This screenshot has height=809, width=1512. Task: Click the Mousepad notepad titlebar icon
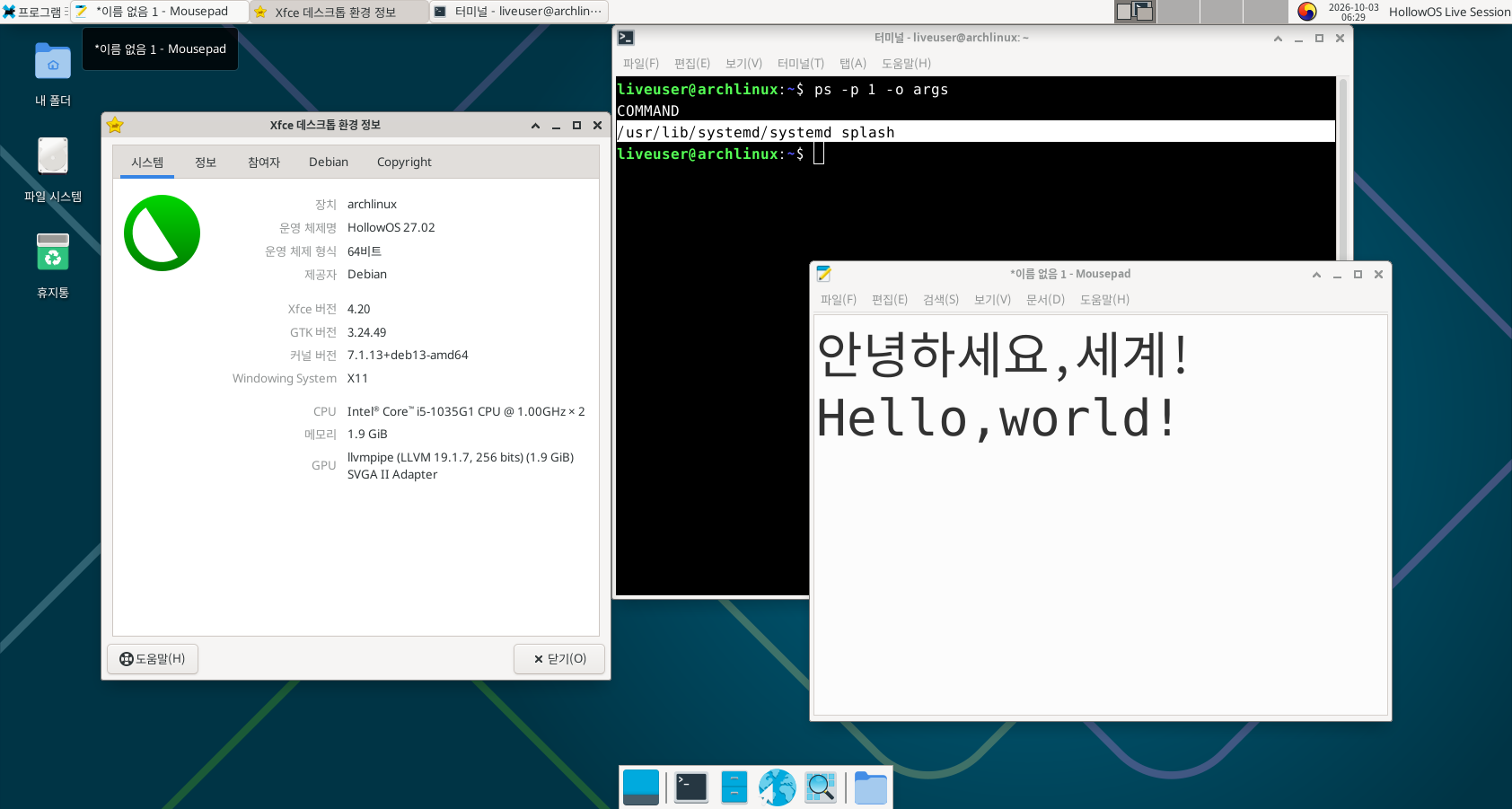coord(824,274)
